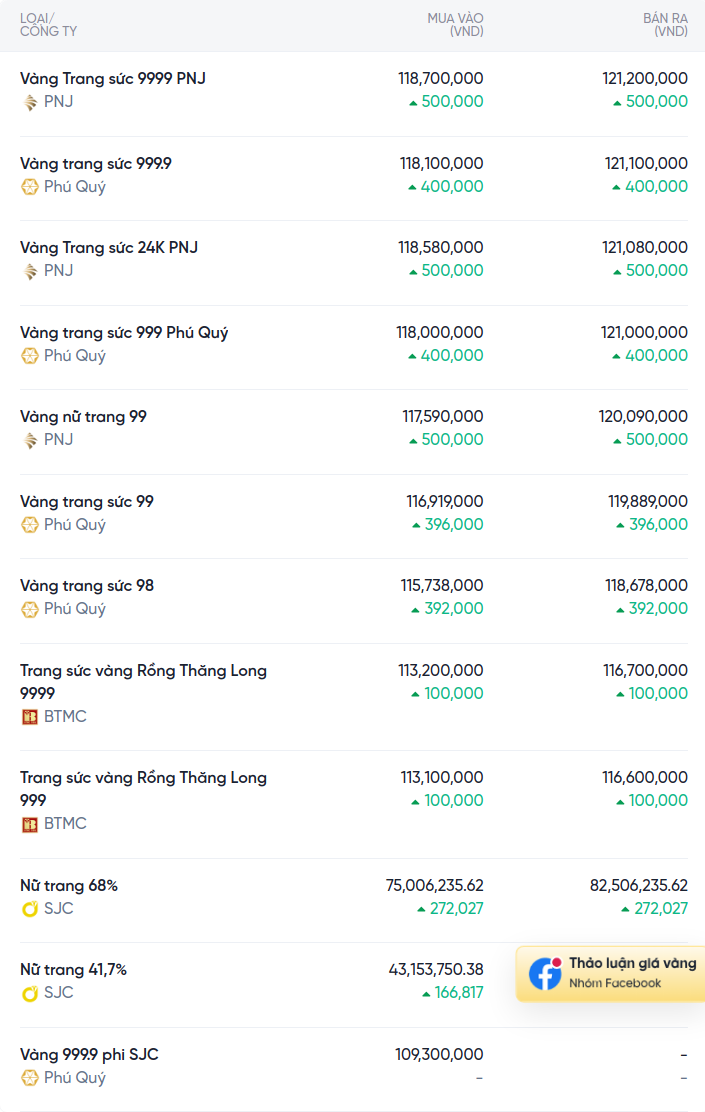Click the MUA VÀO (VND) column header
705x1112 pixels.
(x=455, y=25)
